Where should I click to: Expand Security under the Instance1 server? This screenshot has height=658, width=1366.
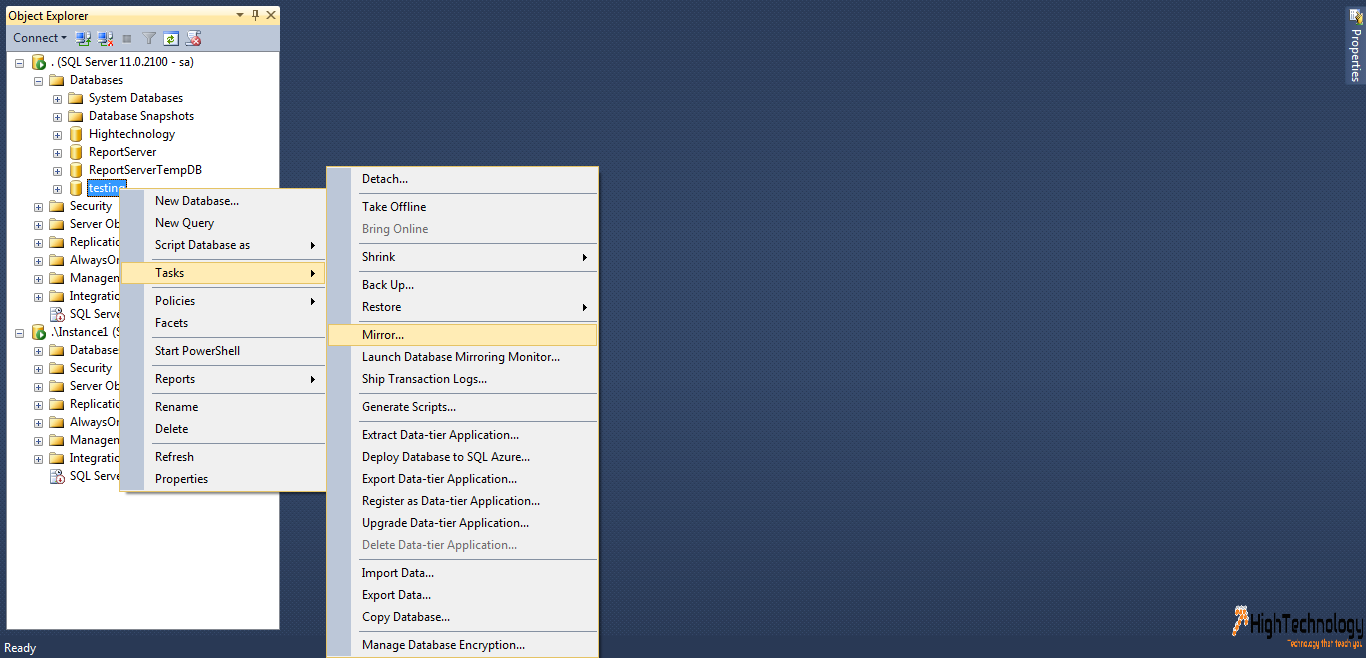[x=38, y=368]
